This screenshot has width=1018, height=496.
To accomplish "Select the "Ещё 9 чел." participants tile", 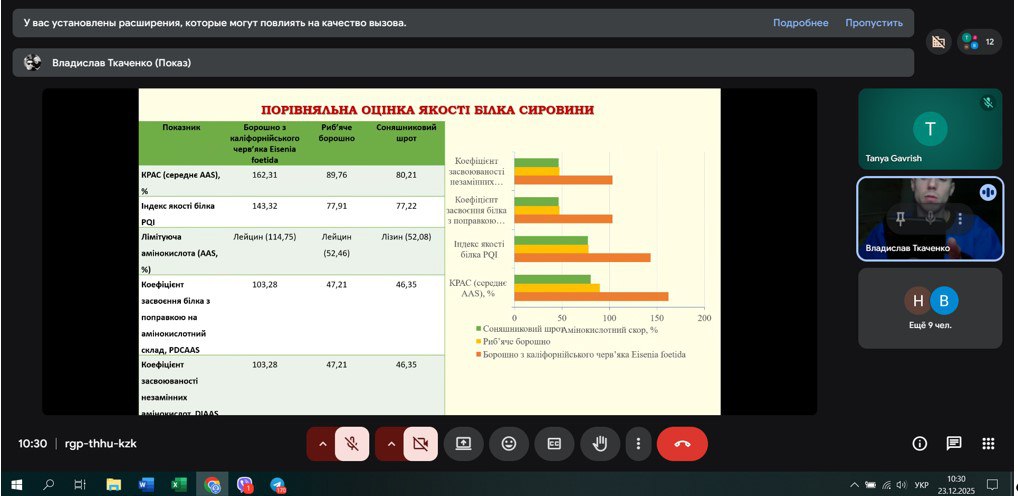I will [929, 307].
